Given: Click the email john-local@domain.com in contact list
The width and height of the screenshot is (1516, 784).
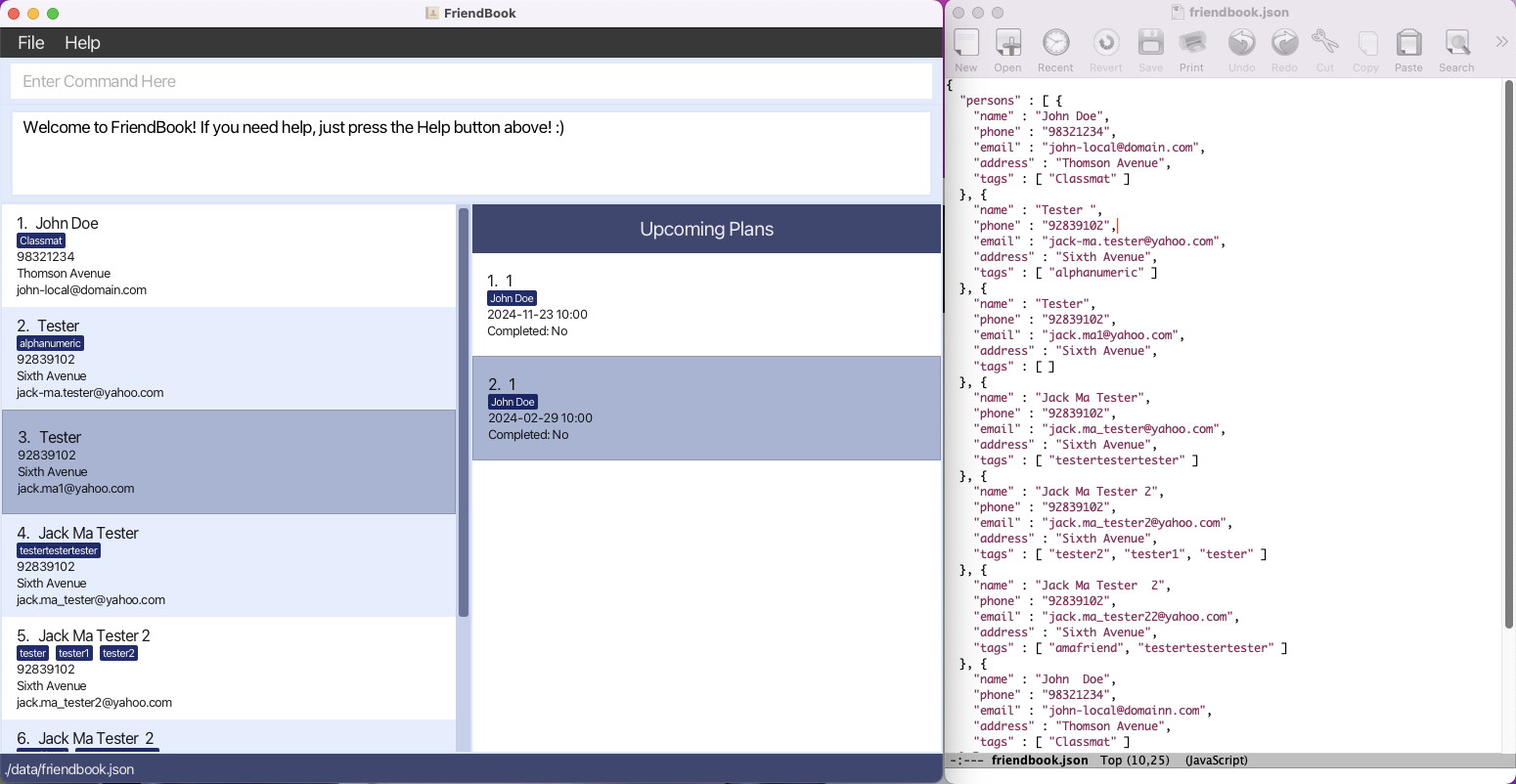Looking at the screenshot, I should point(81,290).
